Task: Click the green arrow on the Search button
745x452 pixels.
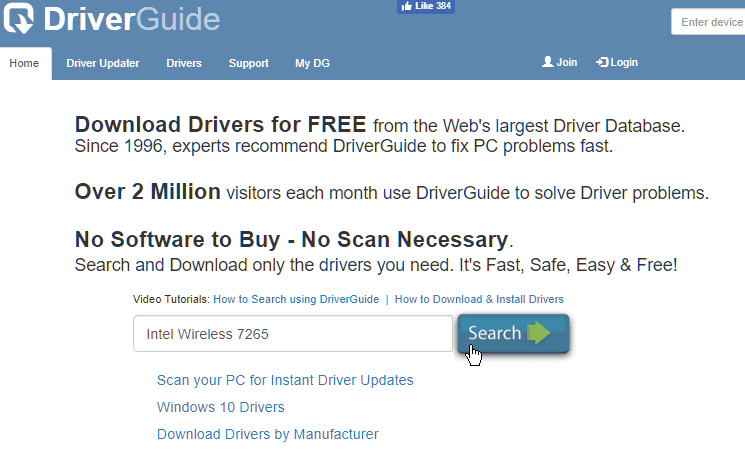Action: [x=538, y=333]
